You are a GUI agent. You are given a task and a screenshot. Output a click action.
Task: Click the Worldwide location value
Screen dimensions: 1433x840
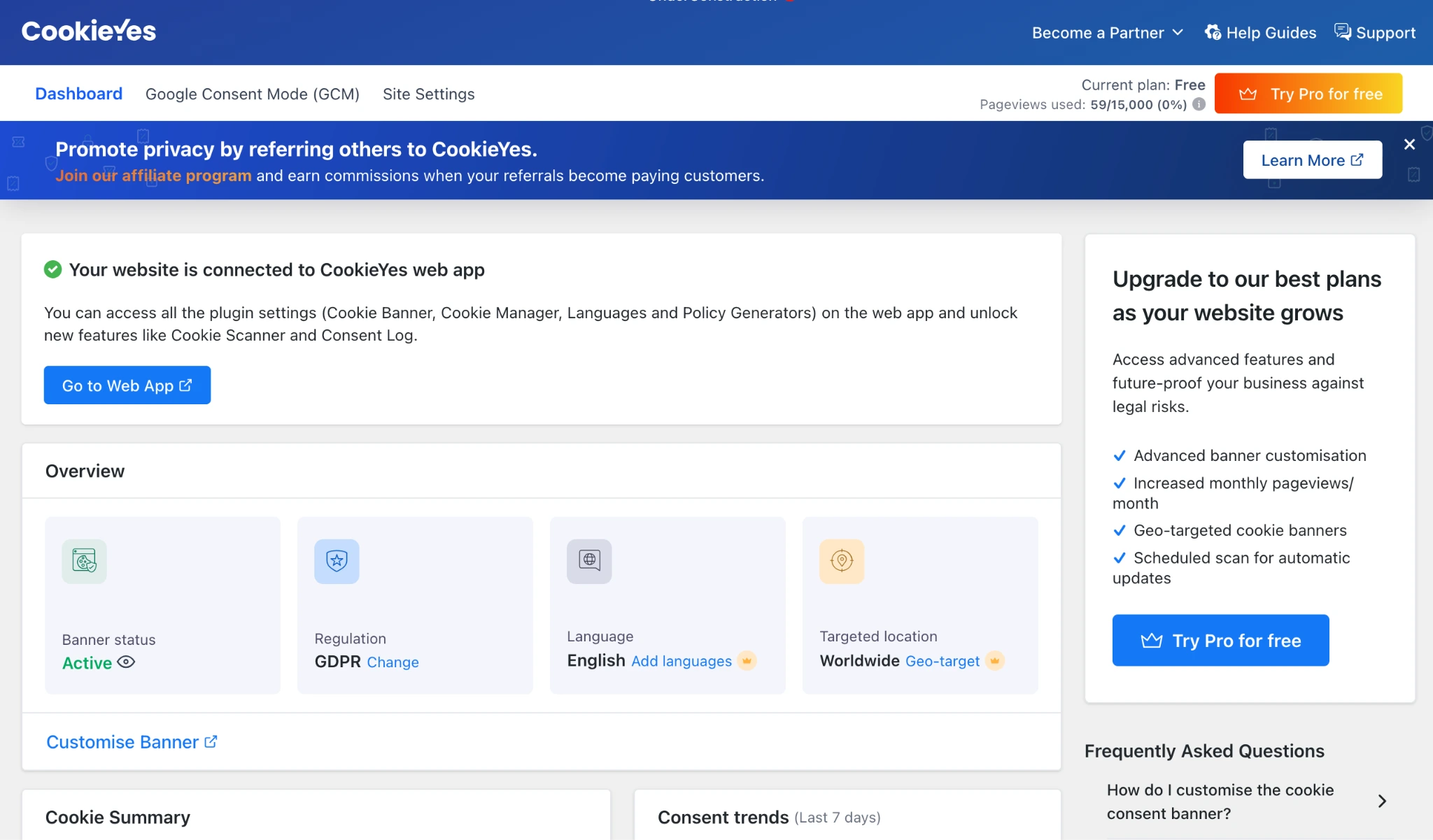(x=860, y=661)
